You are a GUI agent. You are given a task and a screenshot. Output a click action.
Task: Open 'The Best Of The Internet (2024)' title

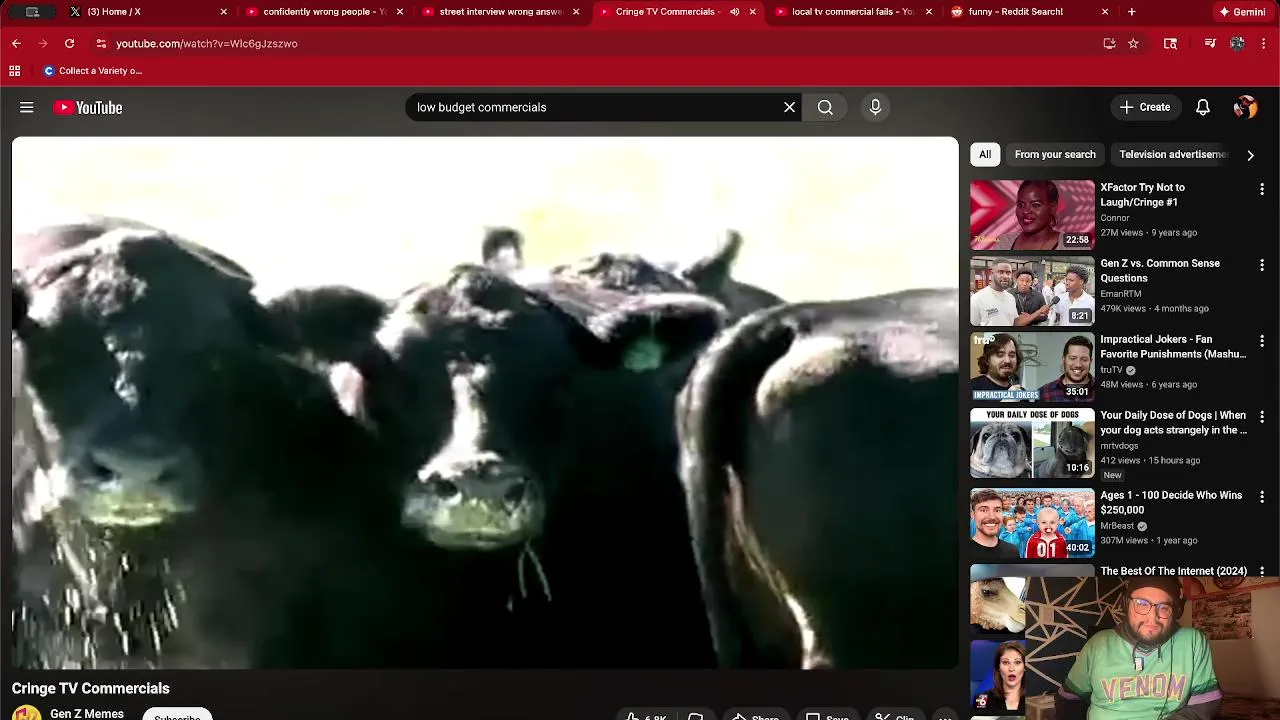click(1173, 571)
